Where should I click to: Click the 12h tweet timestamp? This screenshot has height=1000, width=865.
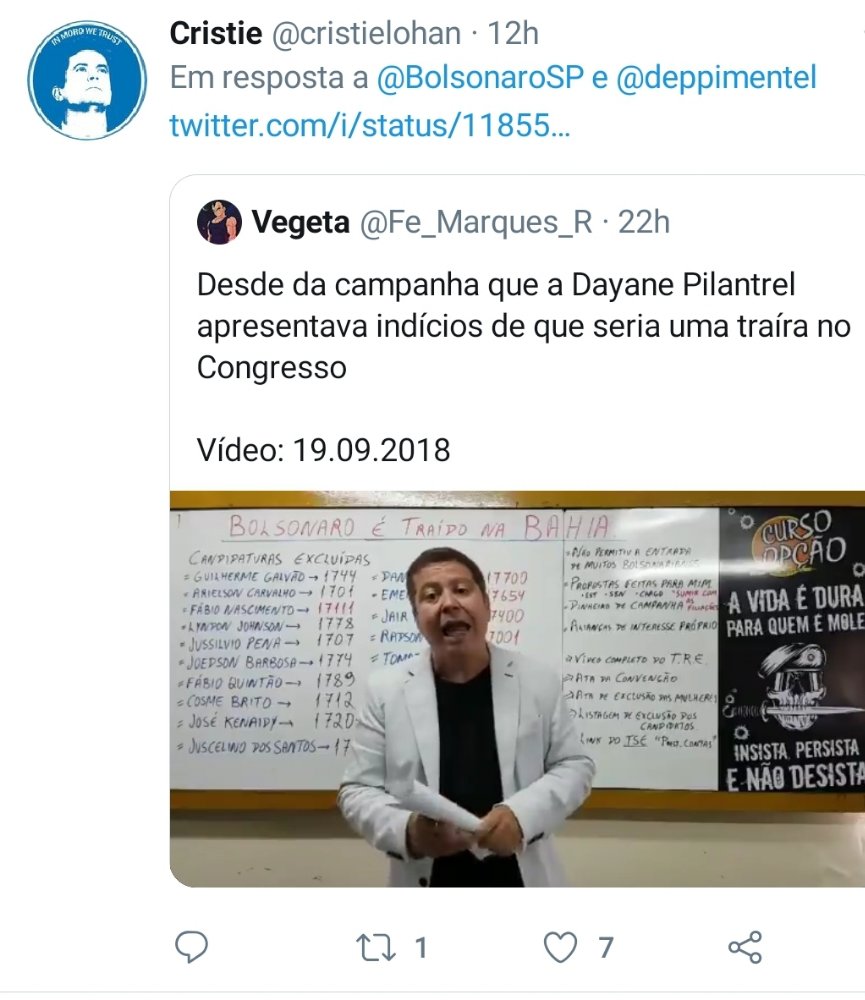514,33
